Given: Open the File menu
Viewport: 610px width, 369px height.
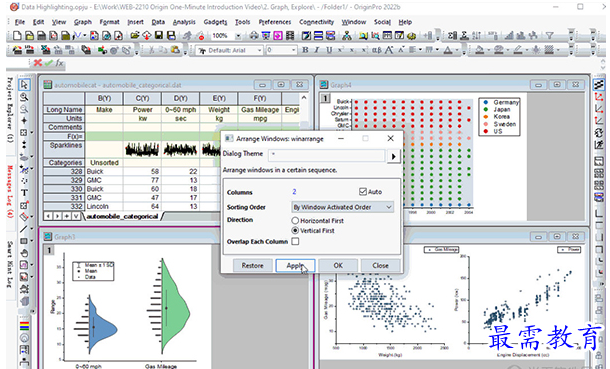Looking at the screenshot, I should click(x=19, y=22).
